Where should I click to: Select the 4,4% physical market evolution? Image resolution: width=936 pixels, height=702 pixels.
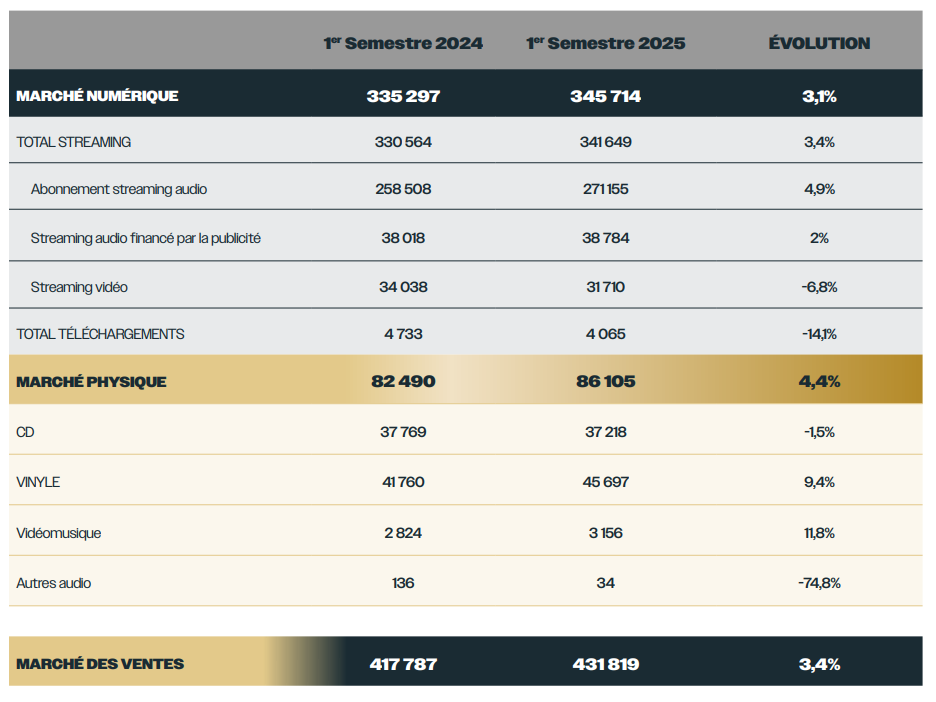click(x=819, y=381)
